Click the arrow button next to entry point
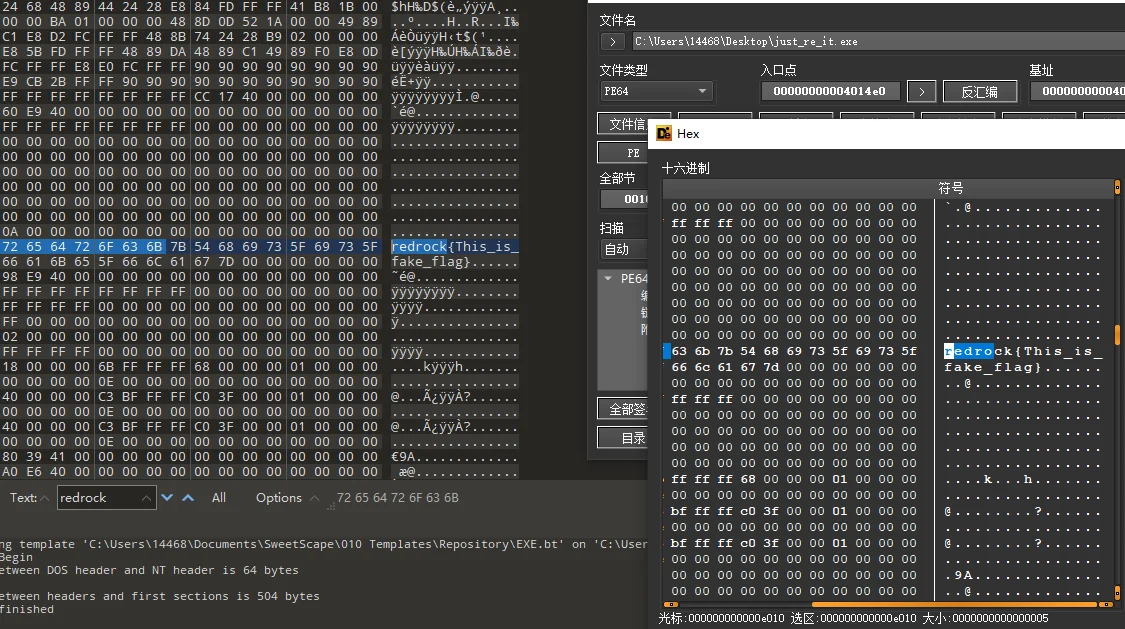The width and height of the screenshot is (1125, 629). 921,91
